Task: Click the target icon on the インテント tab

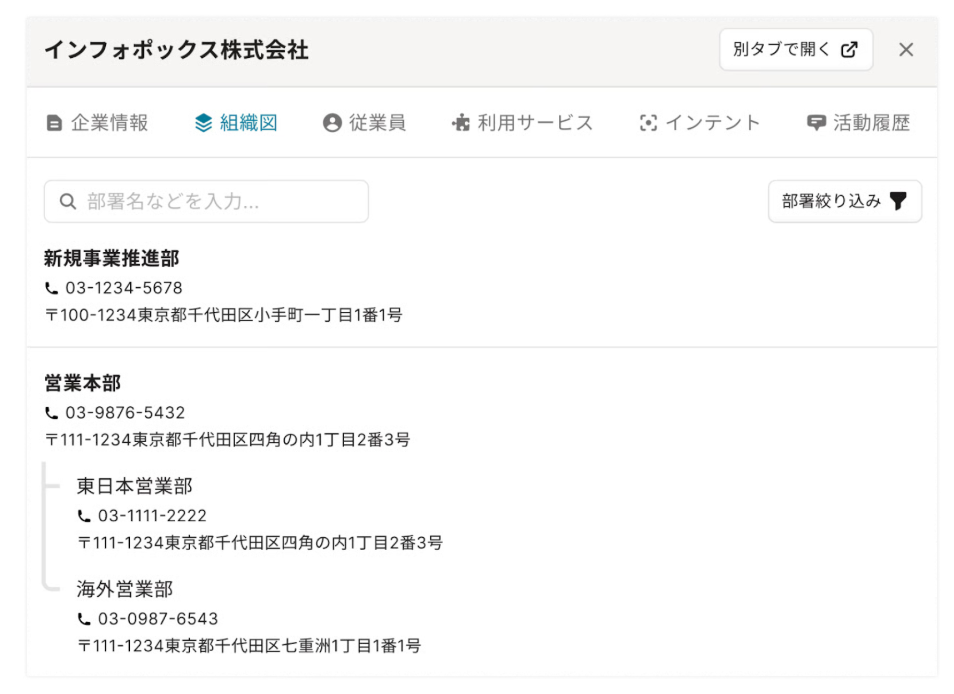Action: (650, 122)
